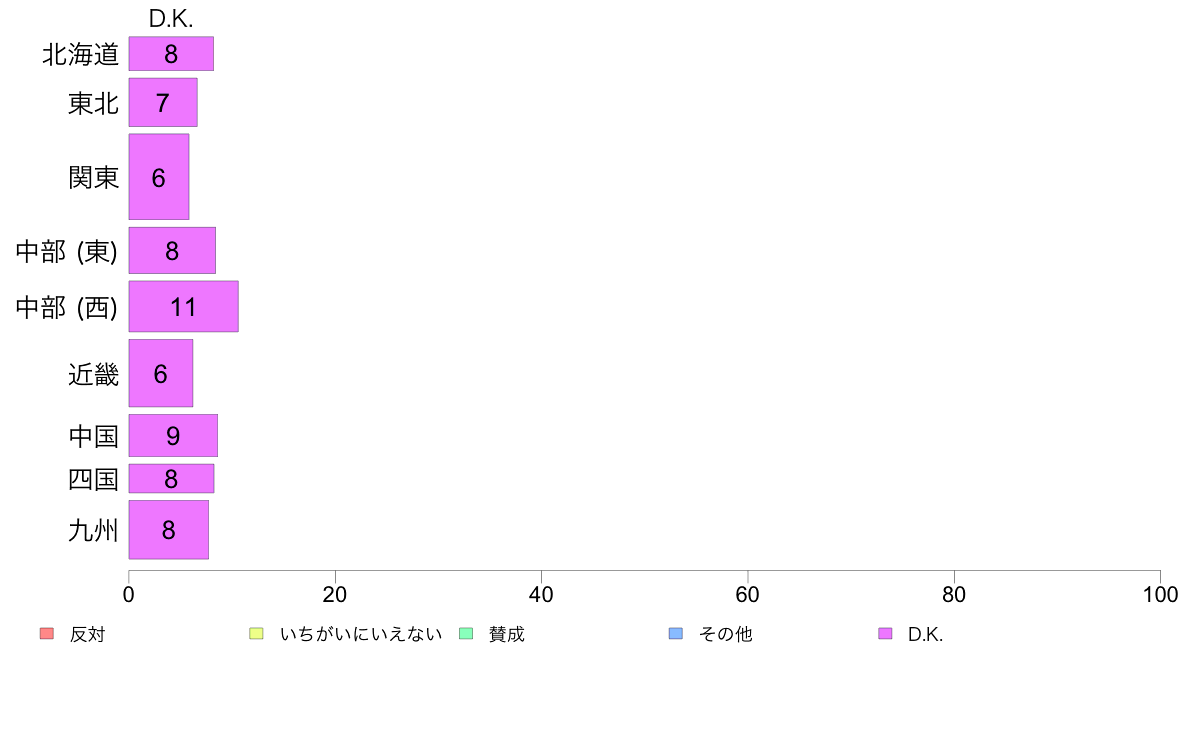Click the 100 tick on x-axis
The height and width of the screenshot is (736, 1188).
pos(1160,594)
